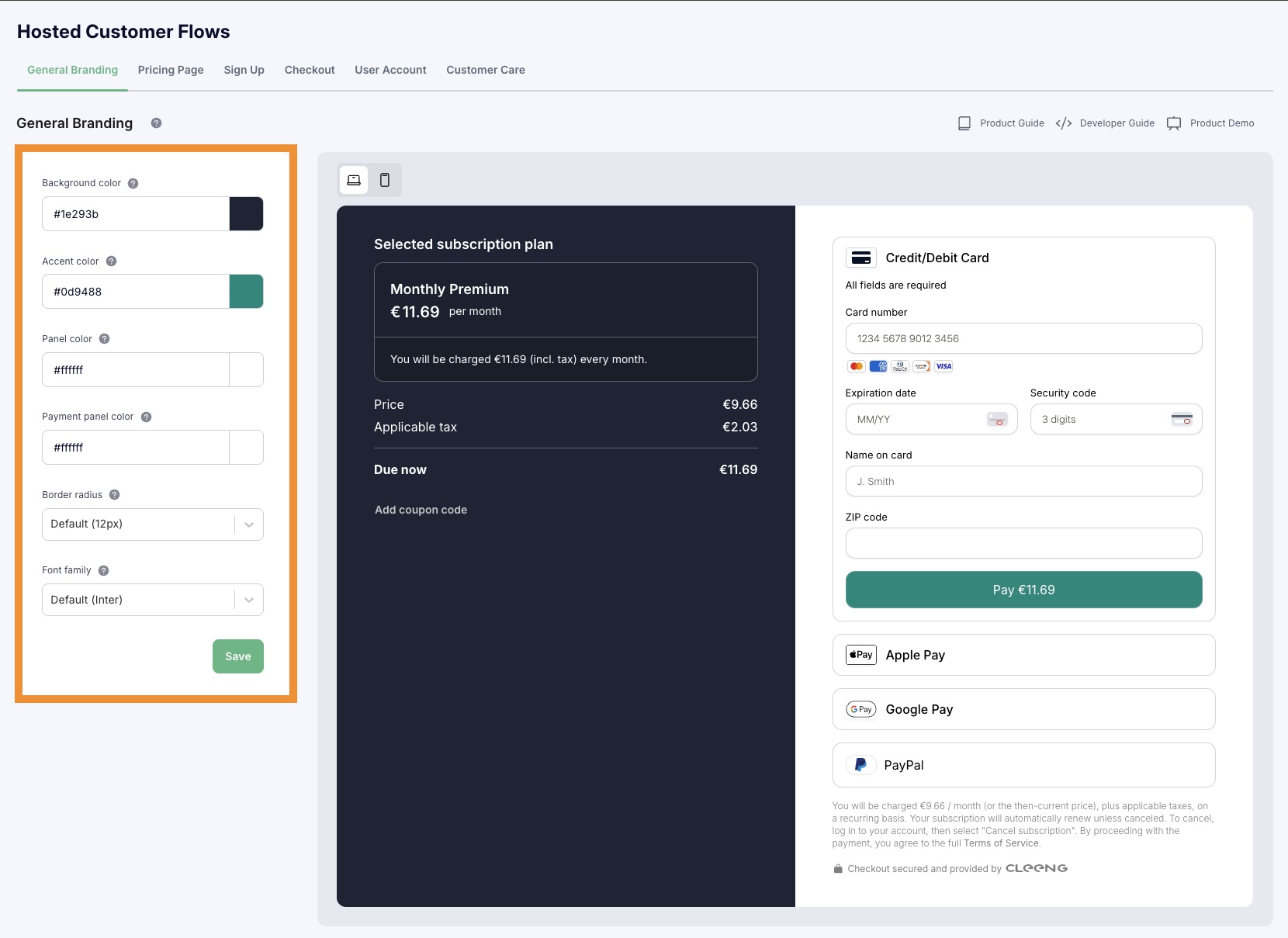Click Add coupon code link

tap(421, 510)
